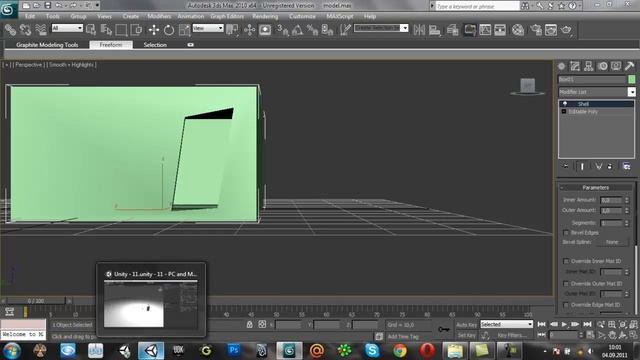Click the Bind to Space Warp tool

click(41, 30)
